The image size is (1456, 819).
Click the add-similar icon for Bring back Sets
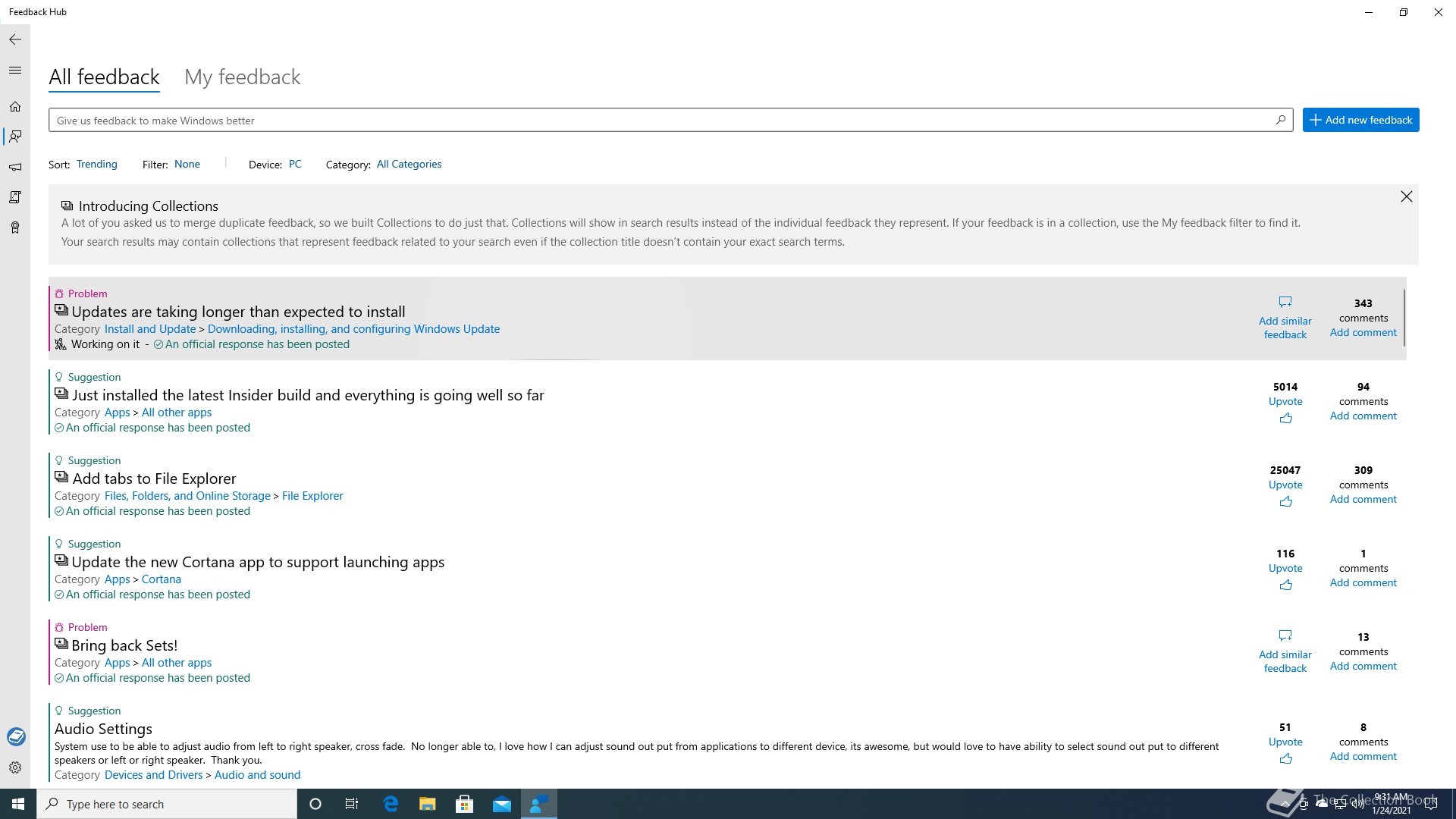[x=1285, y=635]
